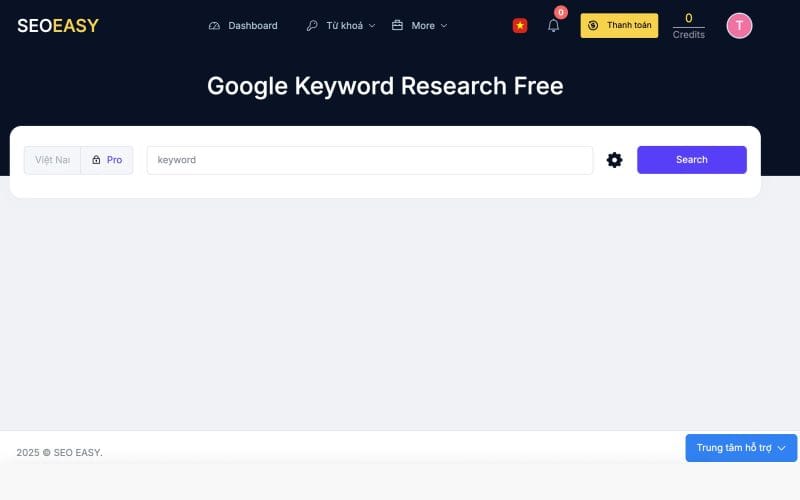
Task: Expand the Từ khoá dropdown chevron
Action: (x=372, y=26)
